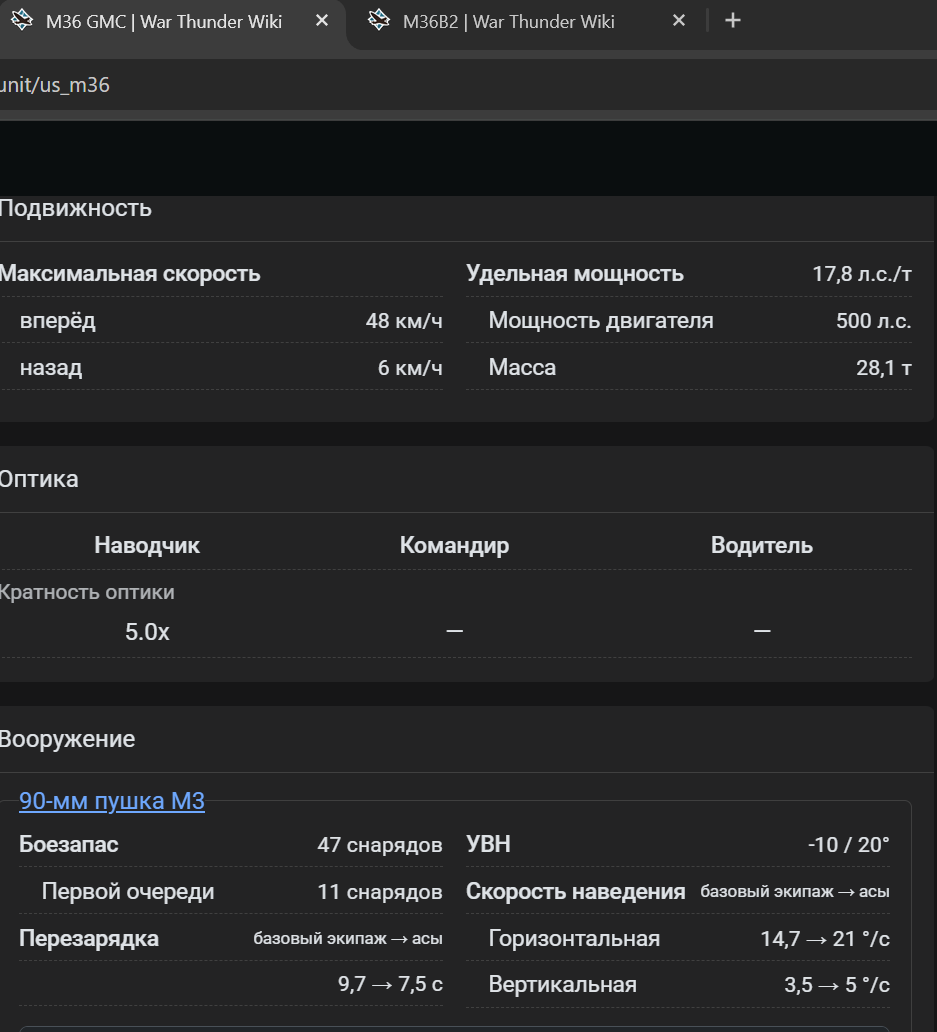The image size is (937, 1032).
Task: Click the reverse speed value 6 км/ч
Action: pos(410,367)
